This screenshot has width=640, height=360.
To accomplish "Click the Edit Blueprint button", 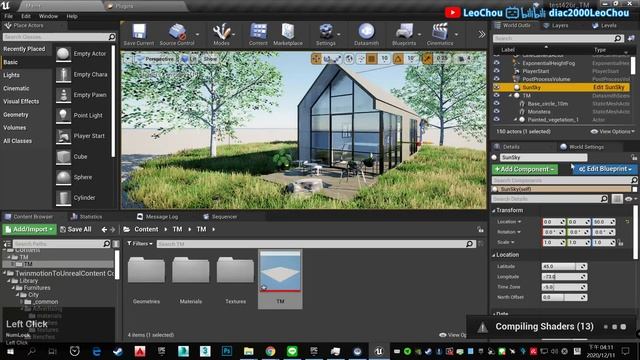I will (604, 169).
